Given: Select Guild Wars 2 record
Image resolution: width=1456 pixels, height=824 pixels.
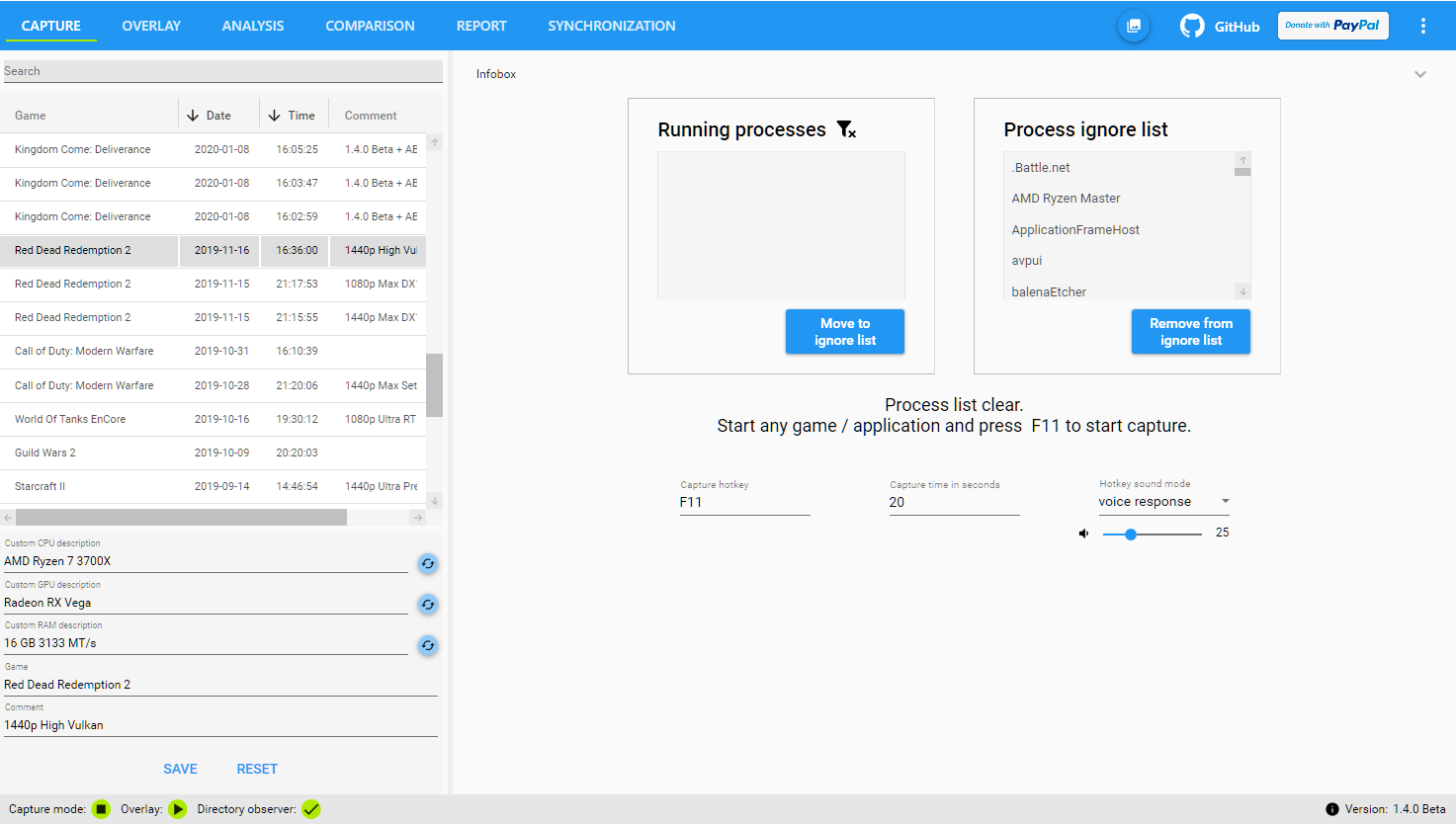Looking at the screenshot, I should click(x=213, y=453).
